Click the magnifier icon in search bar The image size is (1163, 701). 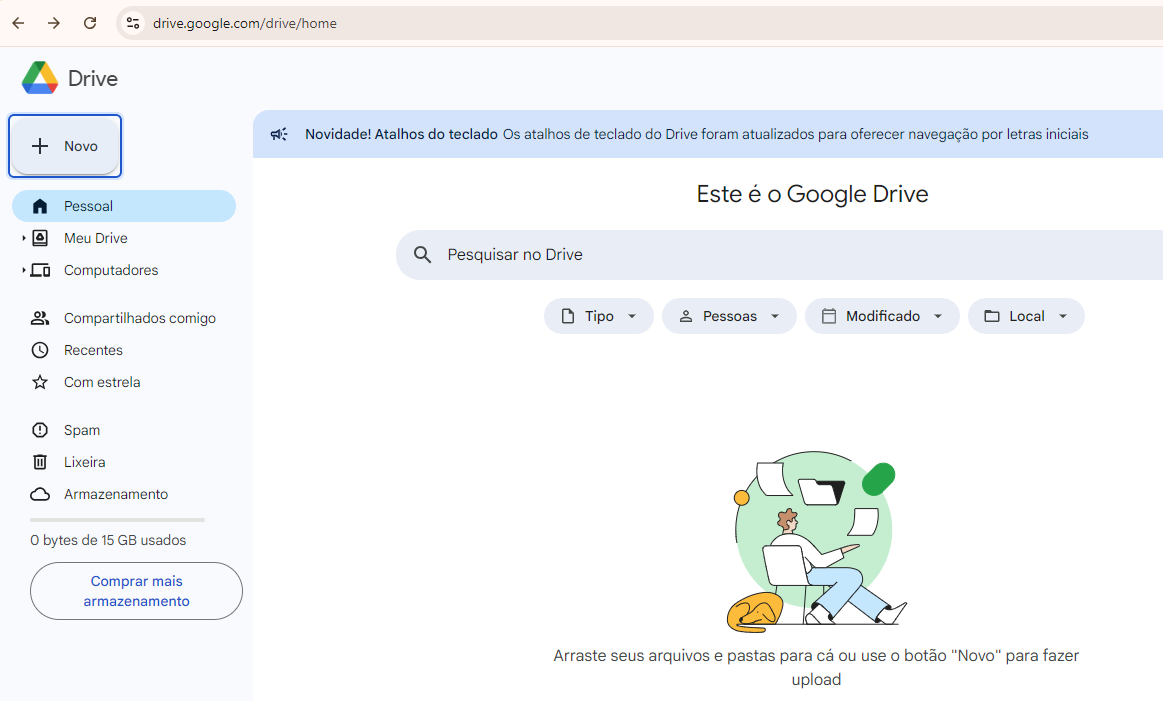[423, 254]
